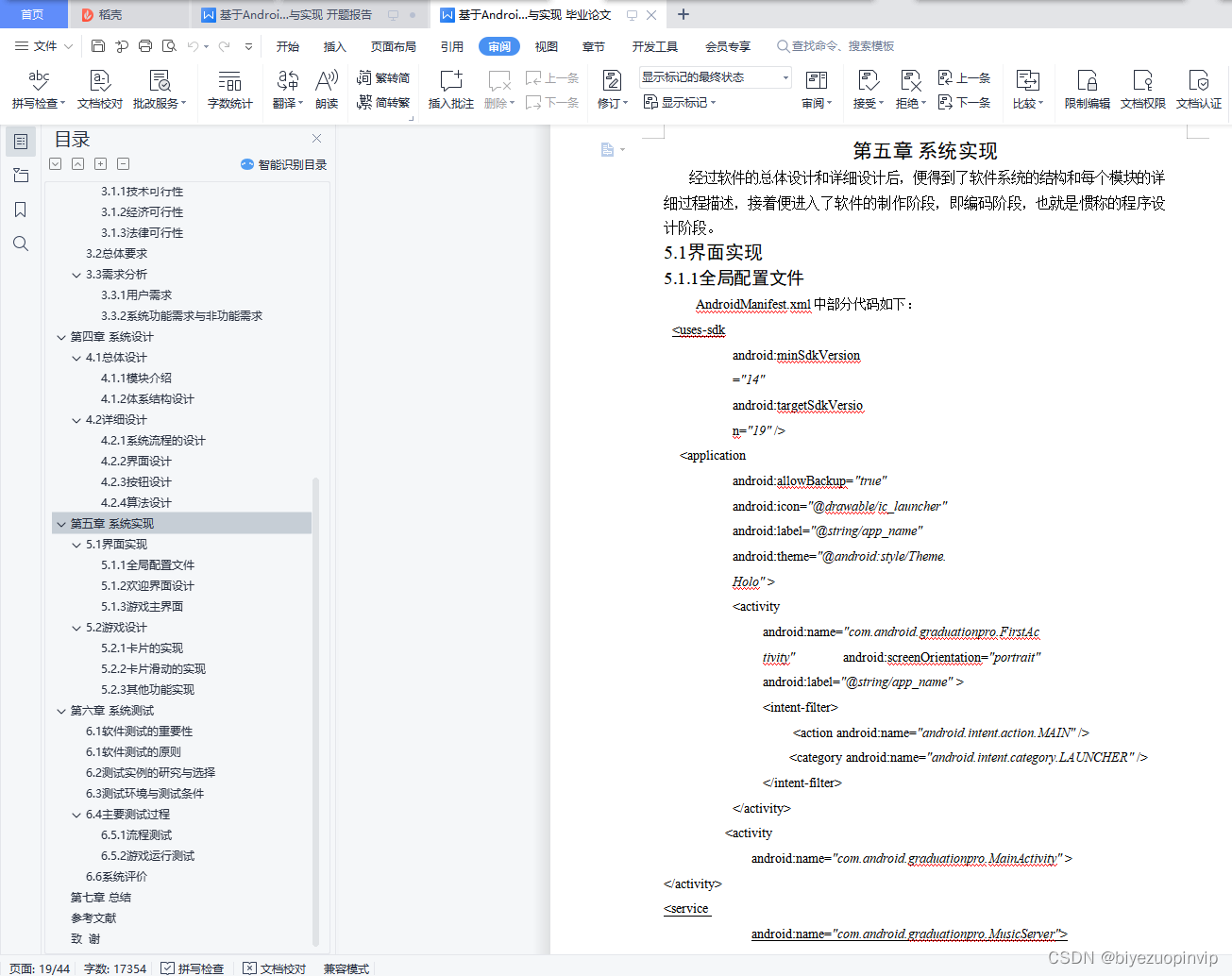The height and width of the screenshot is (976, 1232).
Task: Collapse the 3.3需求分析 tree node
Action: (x=76, y=275)
